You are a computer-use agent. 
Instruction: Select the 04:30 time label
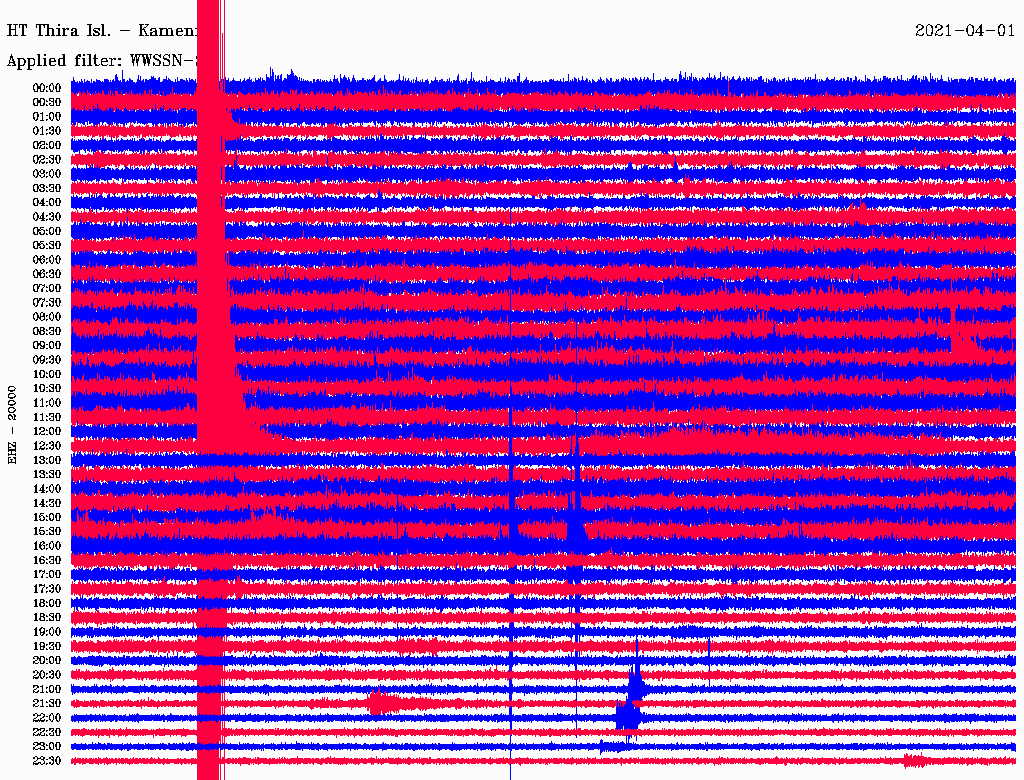click(x=47, y=217)
